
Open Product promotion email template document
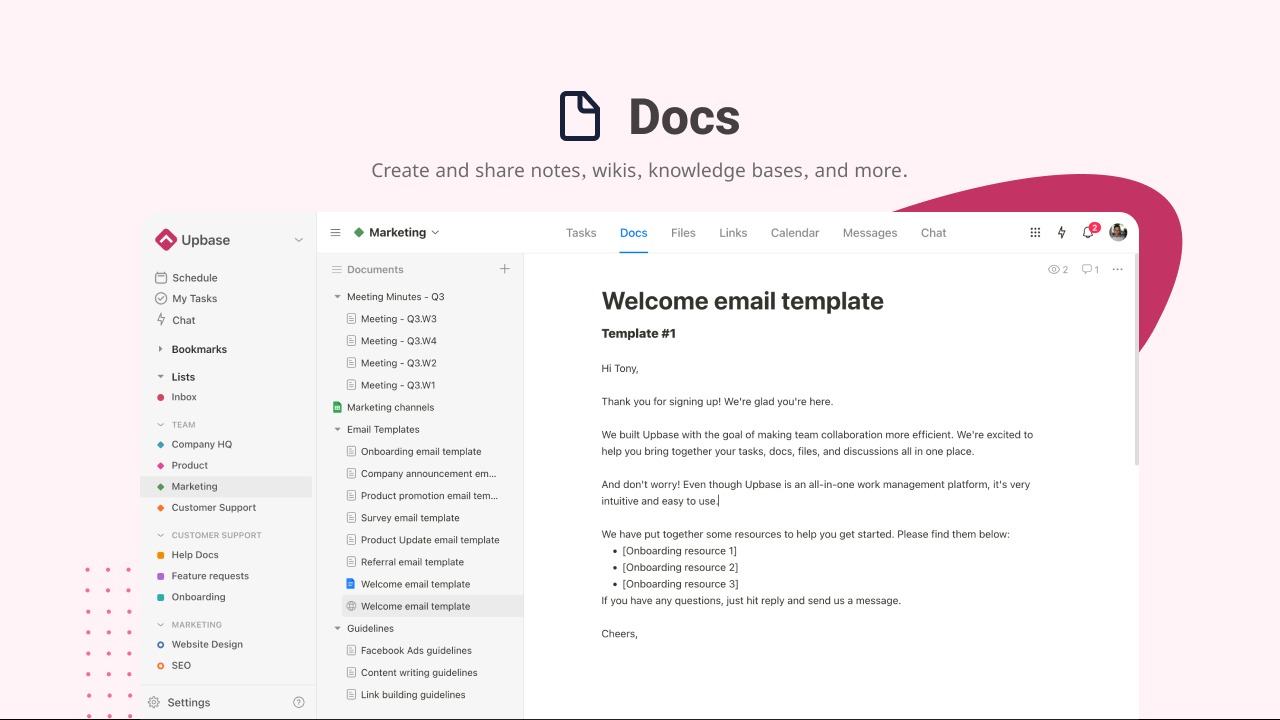click(x=421, y=496)
